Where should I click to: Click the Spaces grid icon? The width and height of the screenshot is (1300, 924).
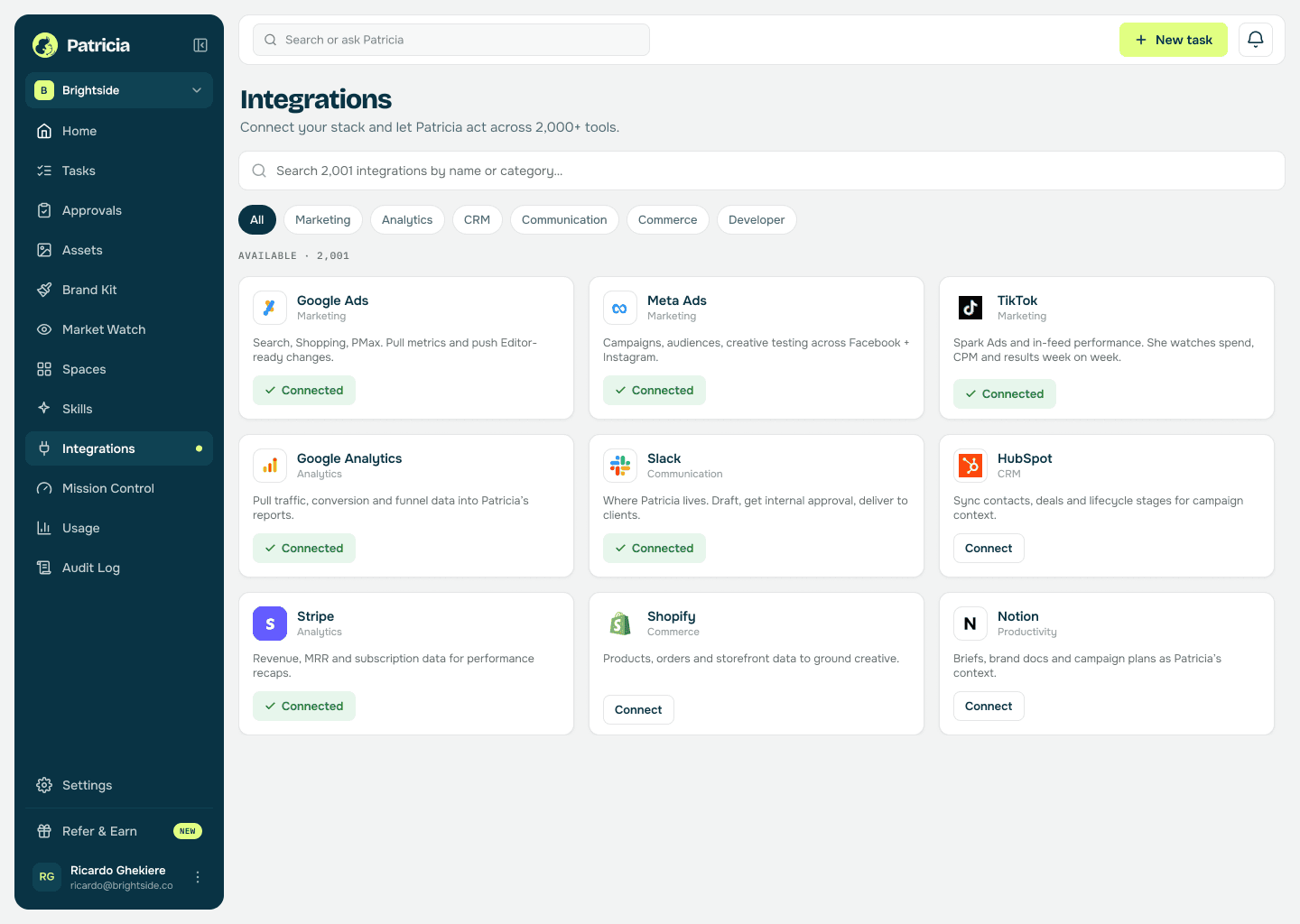click(x=44, y=369)
